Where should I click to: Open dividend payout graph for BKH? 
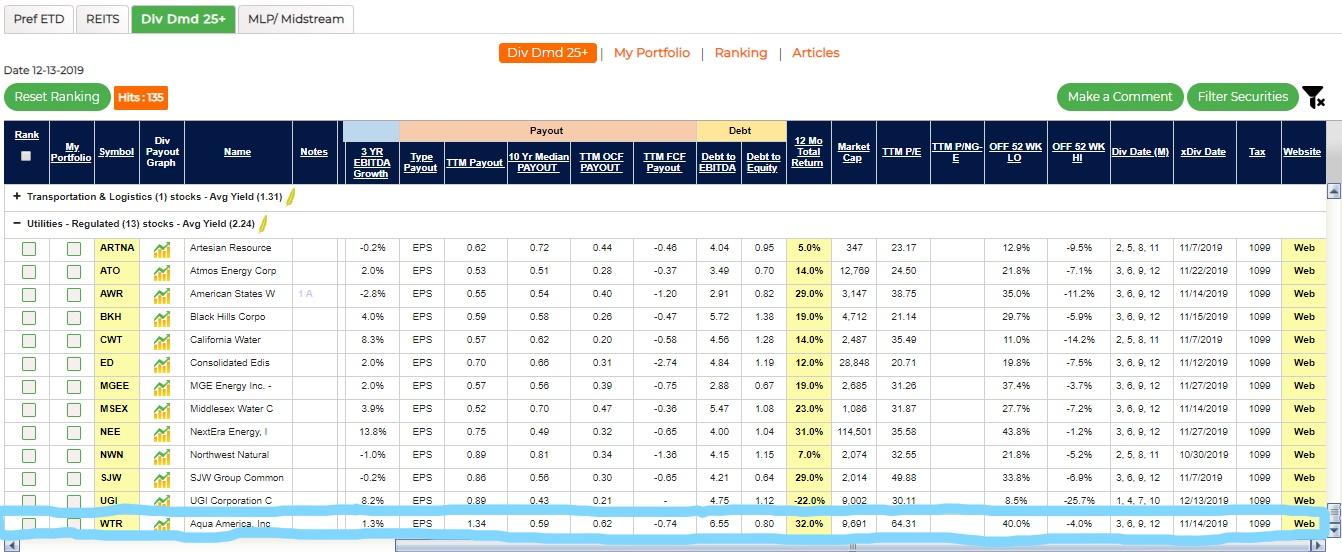[162, 317]
